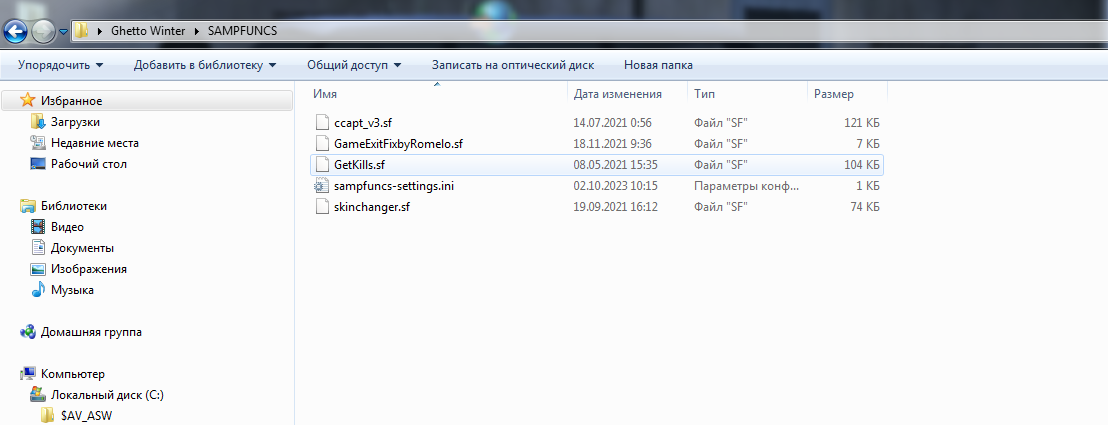Select the skinchanger.sf file icon
The height and width of the screenshot is (425, 1108).
coord(321,207)
